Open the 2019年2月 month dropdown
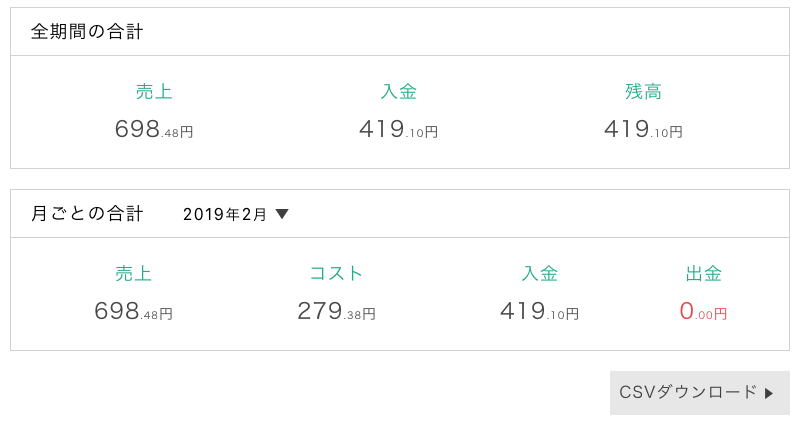 point(236,214)
